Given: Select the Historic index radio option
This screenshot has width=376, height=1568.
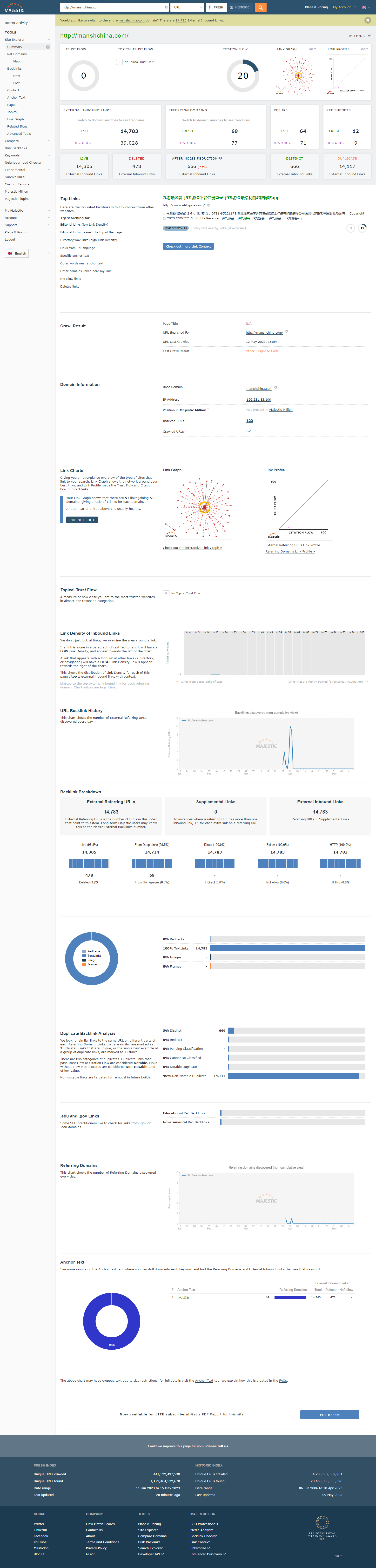Looking at the screenshot, I should coord(240,7).
